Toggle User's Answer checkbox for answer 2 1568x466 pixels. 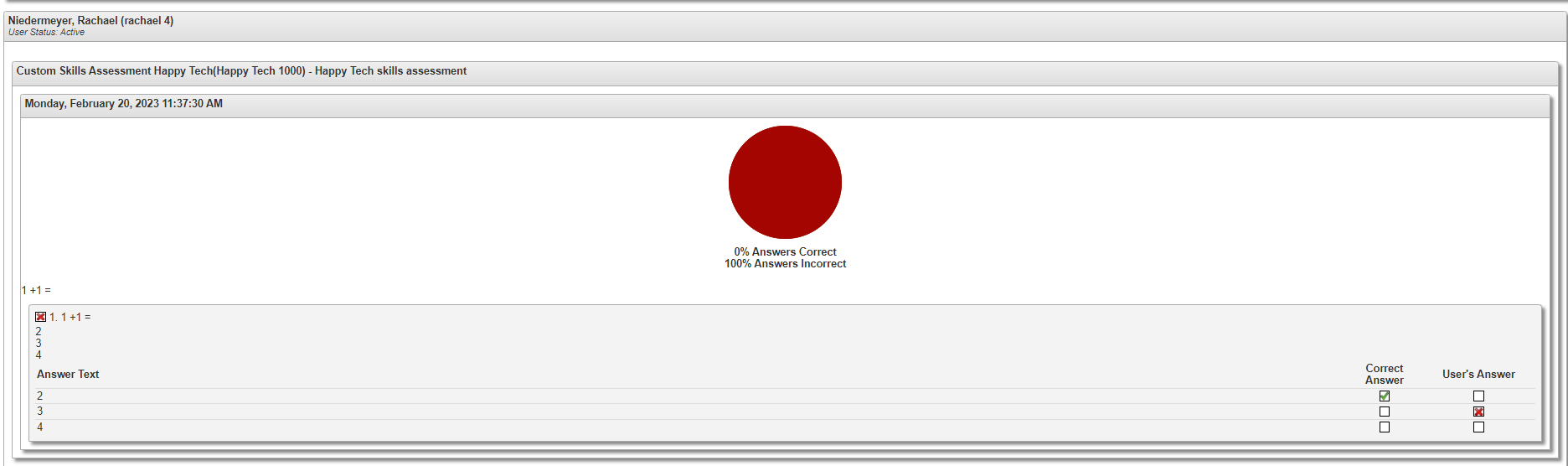[1478, 396]
